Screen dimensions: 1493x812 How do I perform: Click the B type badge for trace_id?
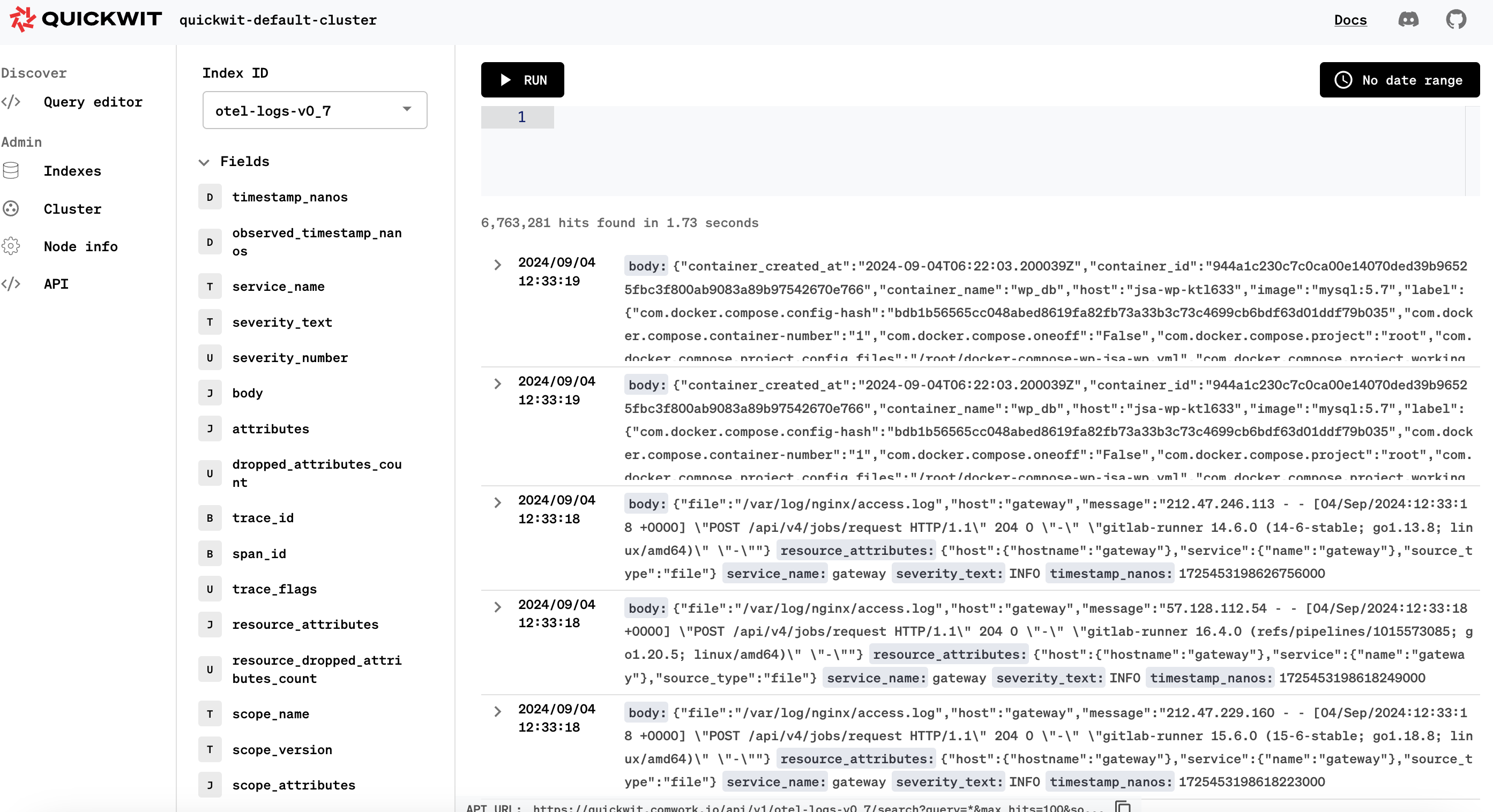coord(210,518)
